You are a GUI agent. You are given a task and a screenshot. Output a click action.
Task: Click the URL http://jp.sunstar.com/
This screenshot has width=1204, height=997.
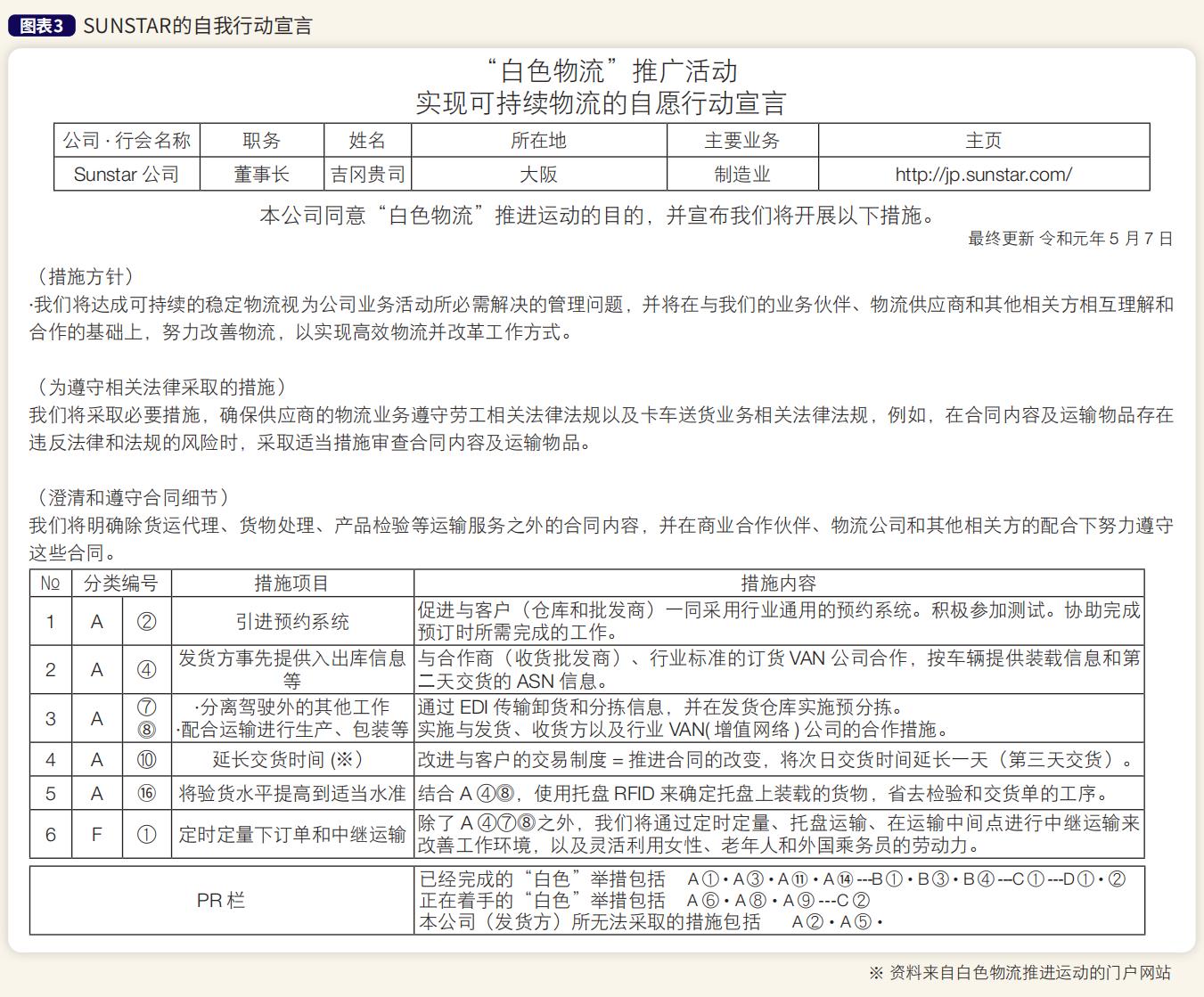[x=983, y=175]
